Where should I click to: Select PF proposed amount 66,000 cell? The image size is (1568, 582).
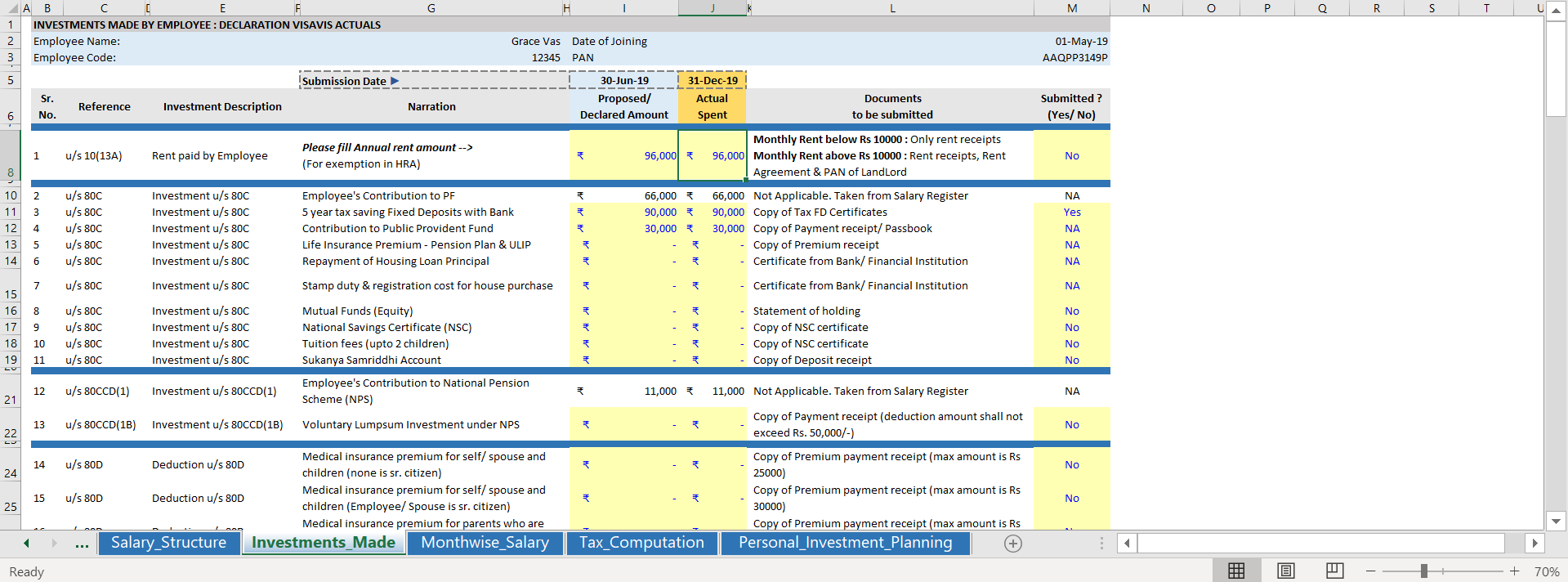pyautogui.click(x=624, y=195)
